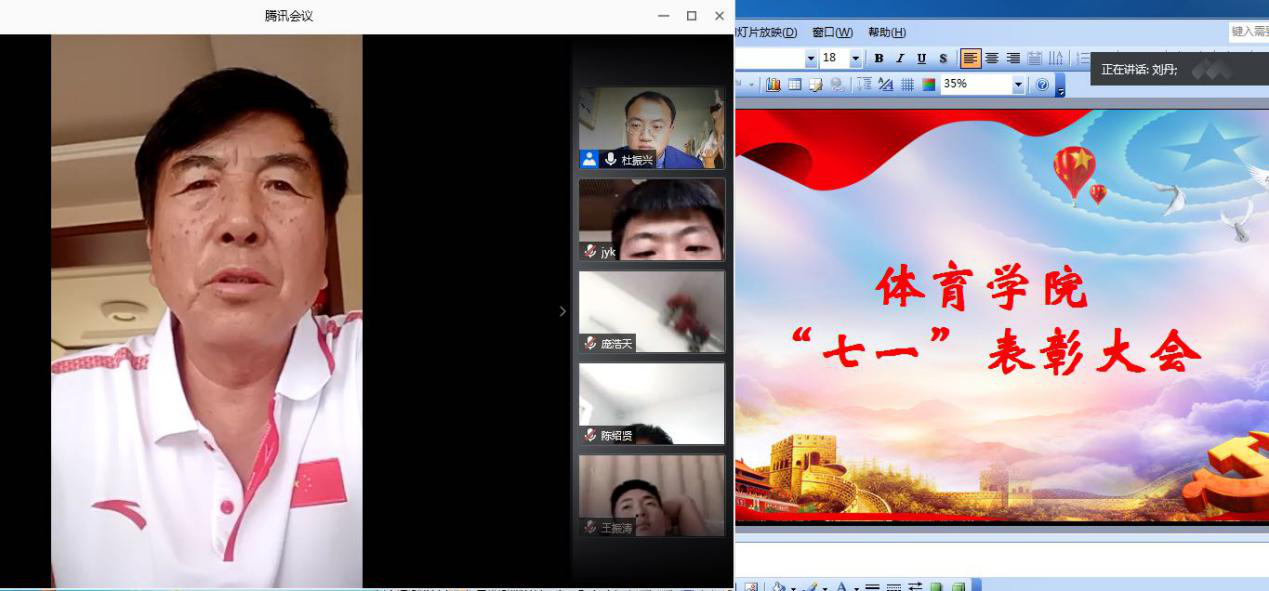The height and width of the screenshot is (591, 1269).
Task: Click the insert table icon
Action: (795, 85)
